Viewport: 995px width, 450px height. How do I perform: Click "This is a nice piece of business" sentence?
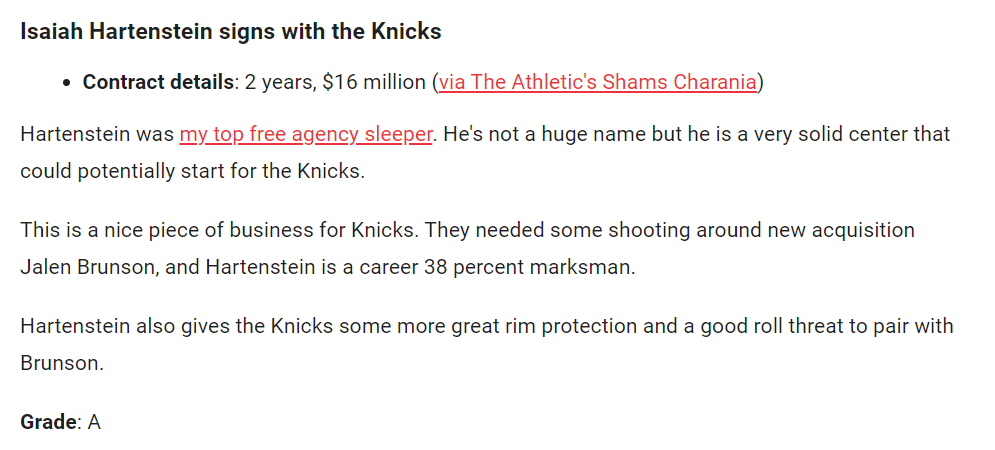tap(185, 230)
